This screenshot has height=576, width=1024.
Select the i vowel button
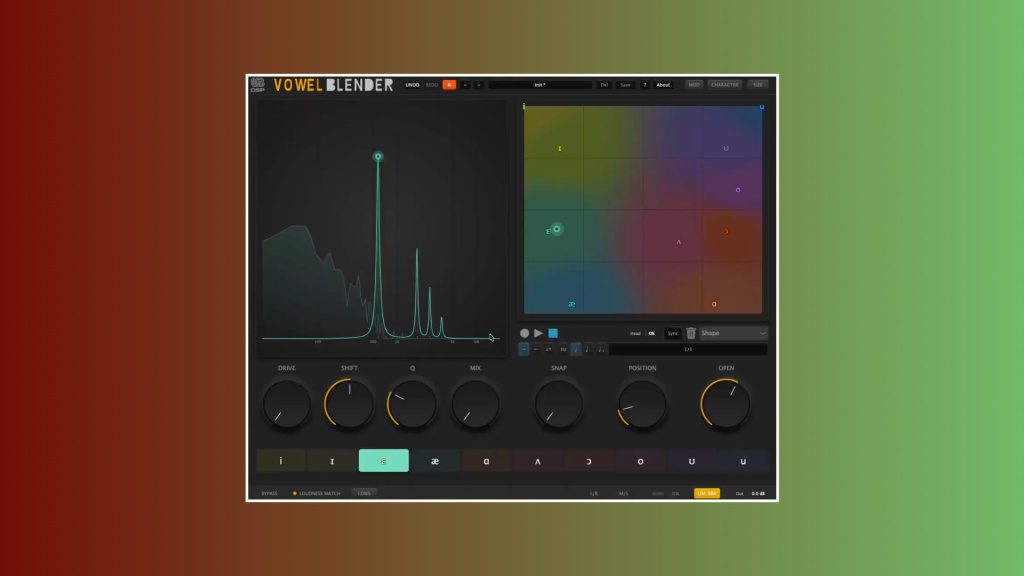click(x=281, y=460)
